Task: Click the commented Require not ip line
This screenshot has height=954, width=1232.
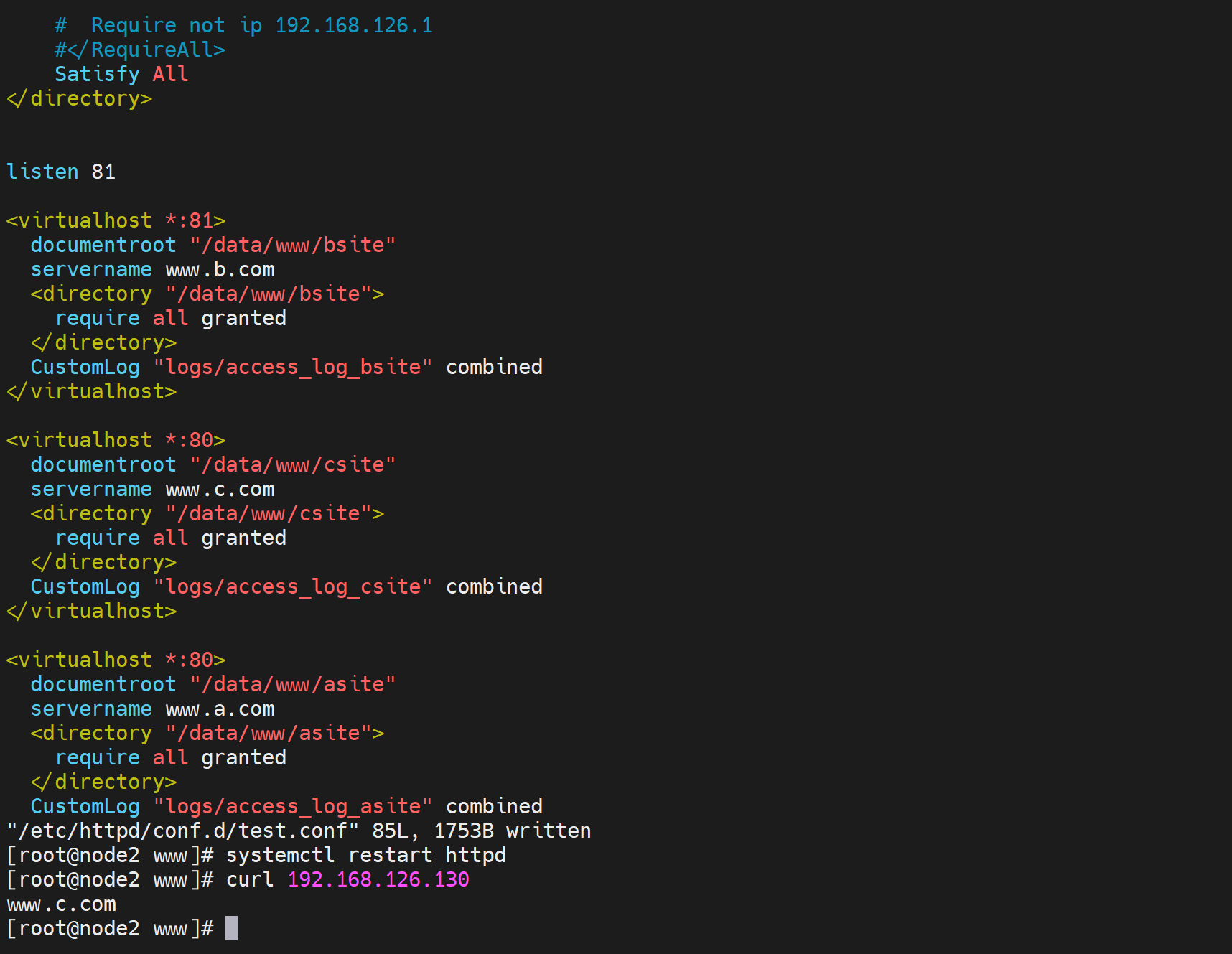Action: tap(243, 25)
